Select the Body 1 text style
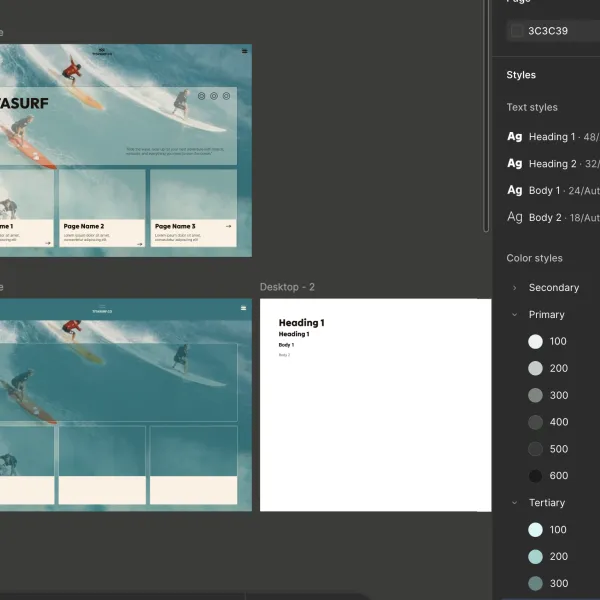The image size is (600, 600). click(553, 191)
